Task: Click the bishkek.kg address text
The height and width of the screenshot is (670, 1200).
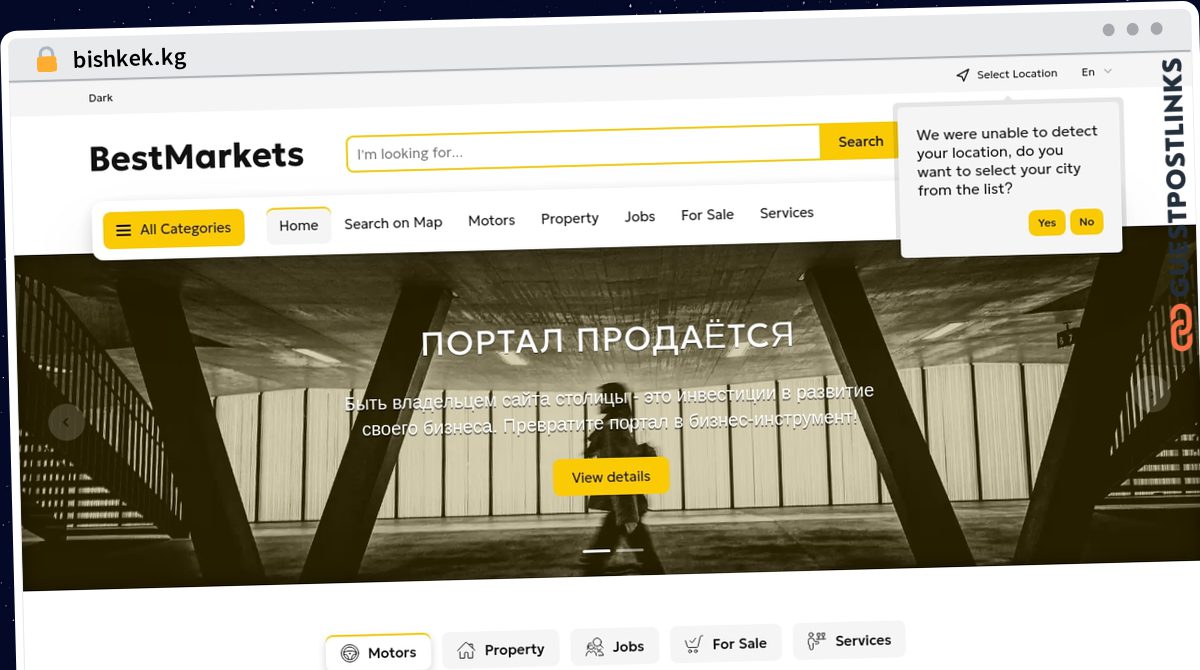Action: 130,59
